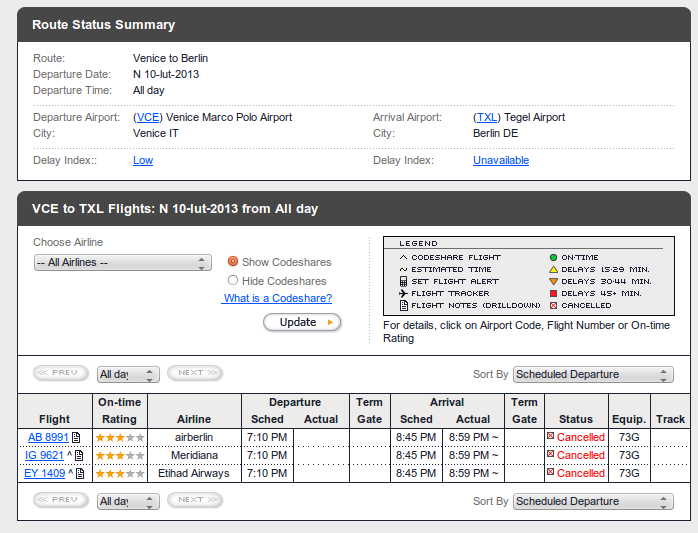Click cancelled status icon in Meridiana row
Viewport: 698px width, 533px height.
551,454
